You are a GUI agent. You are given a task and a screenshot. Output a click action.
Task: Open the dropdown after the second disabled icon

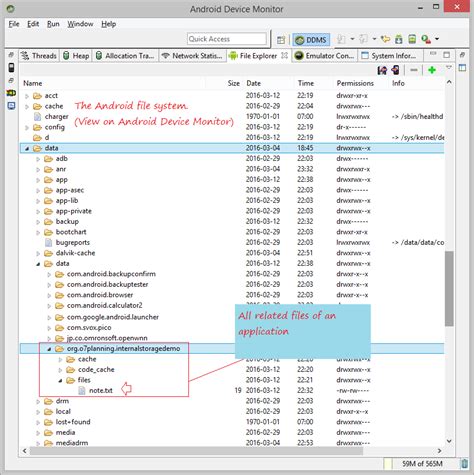[x=374, y=39]
